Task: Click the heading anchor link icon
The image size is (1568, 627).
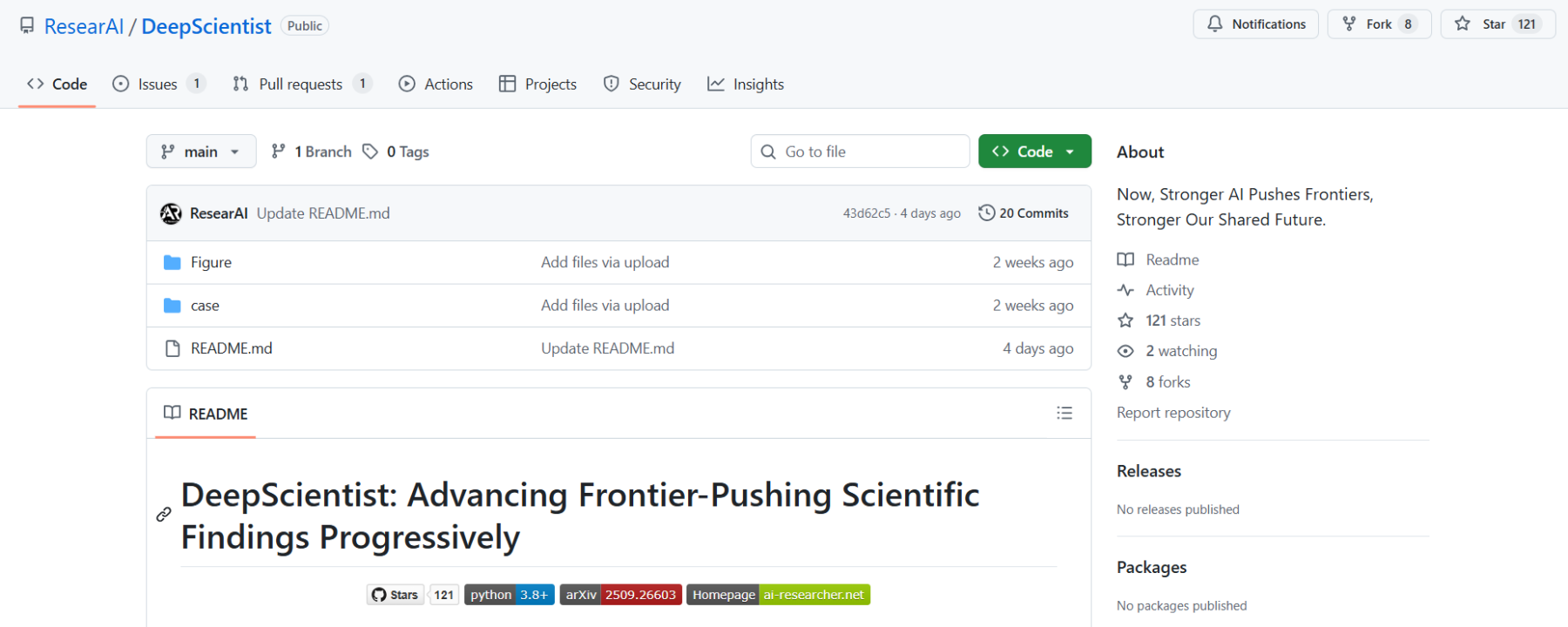Action: coord(164,515)
